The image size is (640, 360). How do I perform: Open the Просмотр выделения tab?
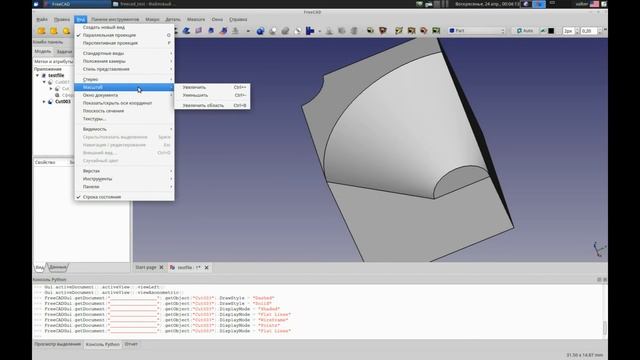tap(58, 344)
